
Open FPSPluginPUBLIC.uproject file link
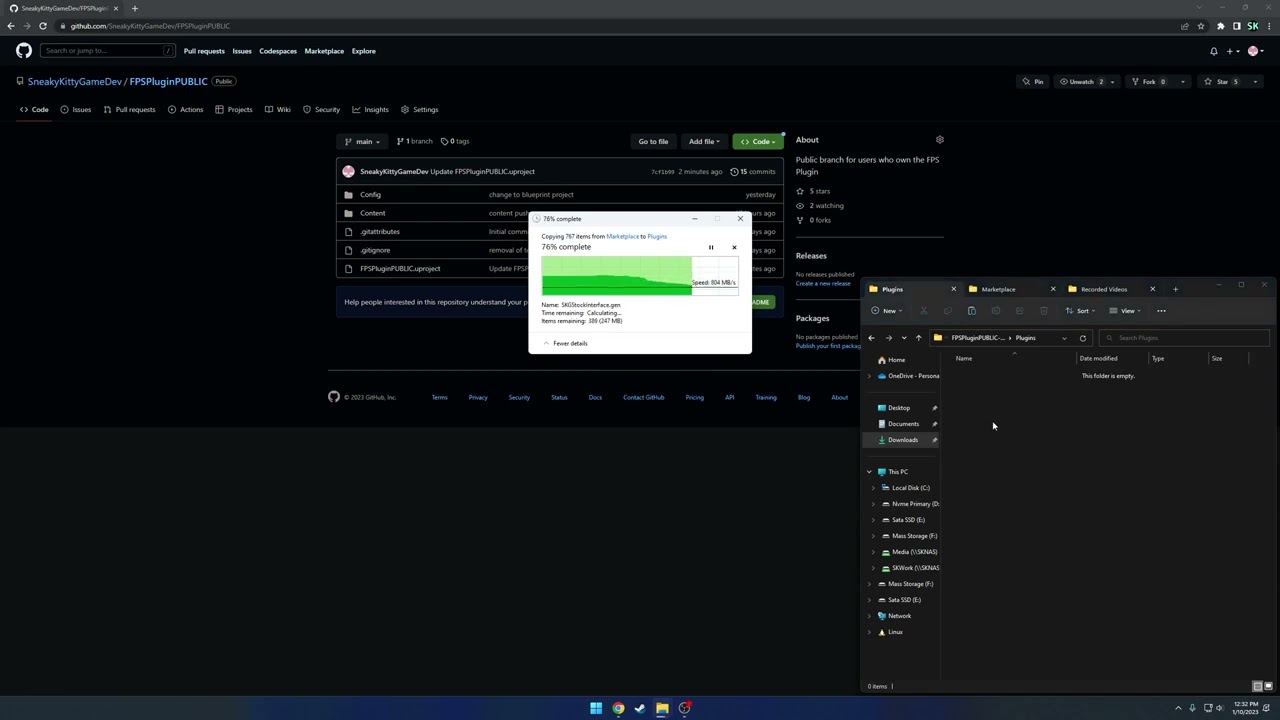pos(400,268)
